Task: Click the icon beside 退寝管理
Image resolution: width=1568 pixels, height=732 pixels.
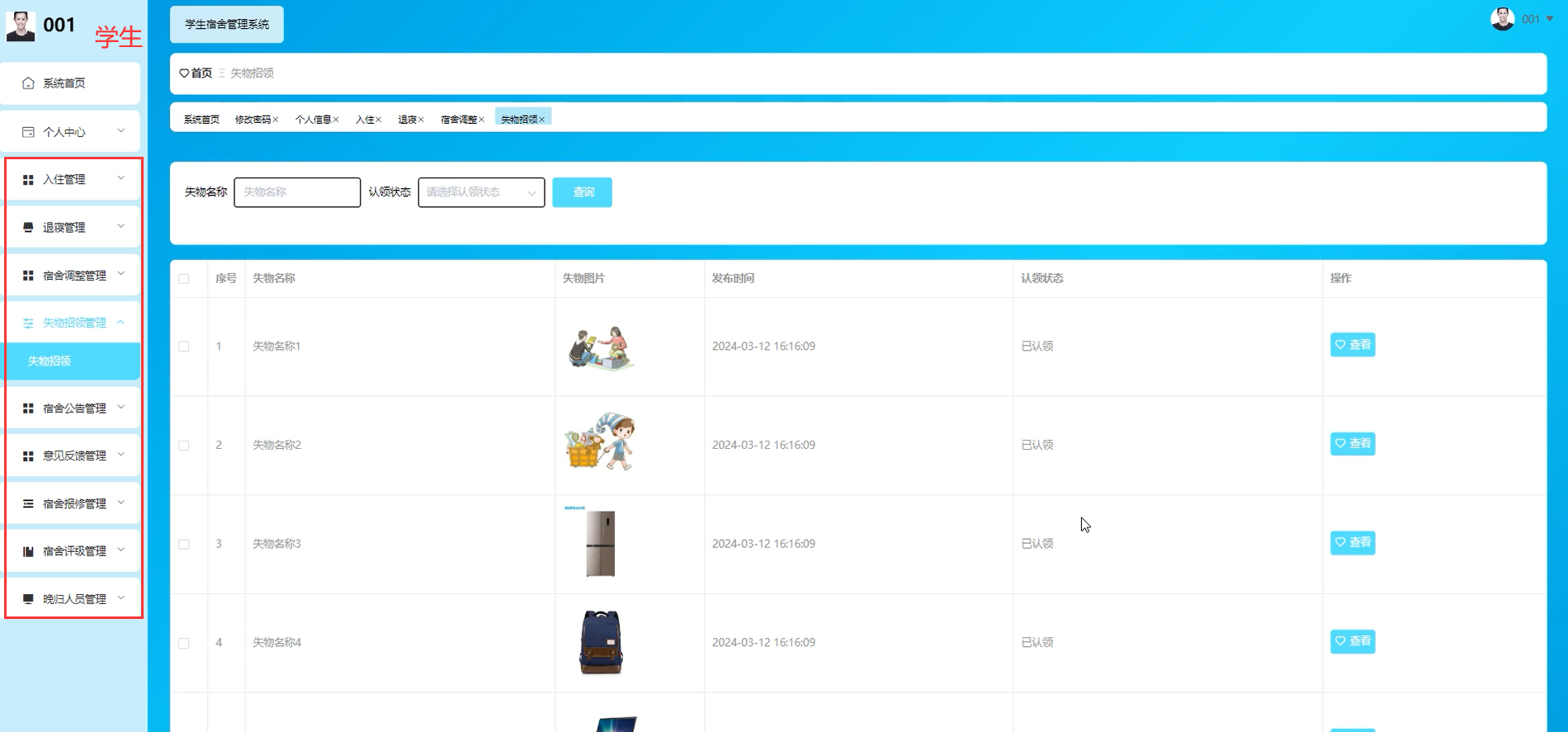Action: 28,228
